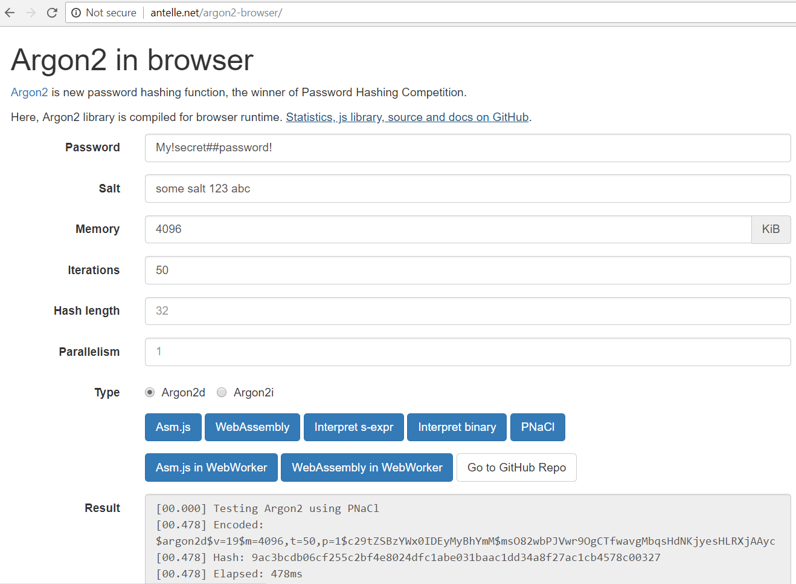796x584 pixels.
Task: Click the Memory value field
Action: tap(447, 229)
